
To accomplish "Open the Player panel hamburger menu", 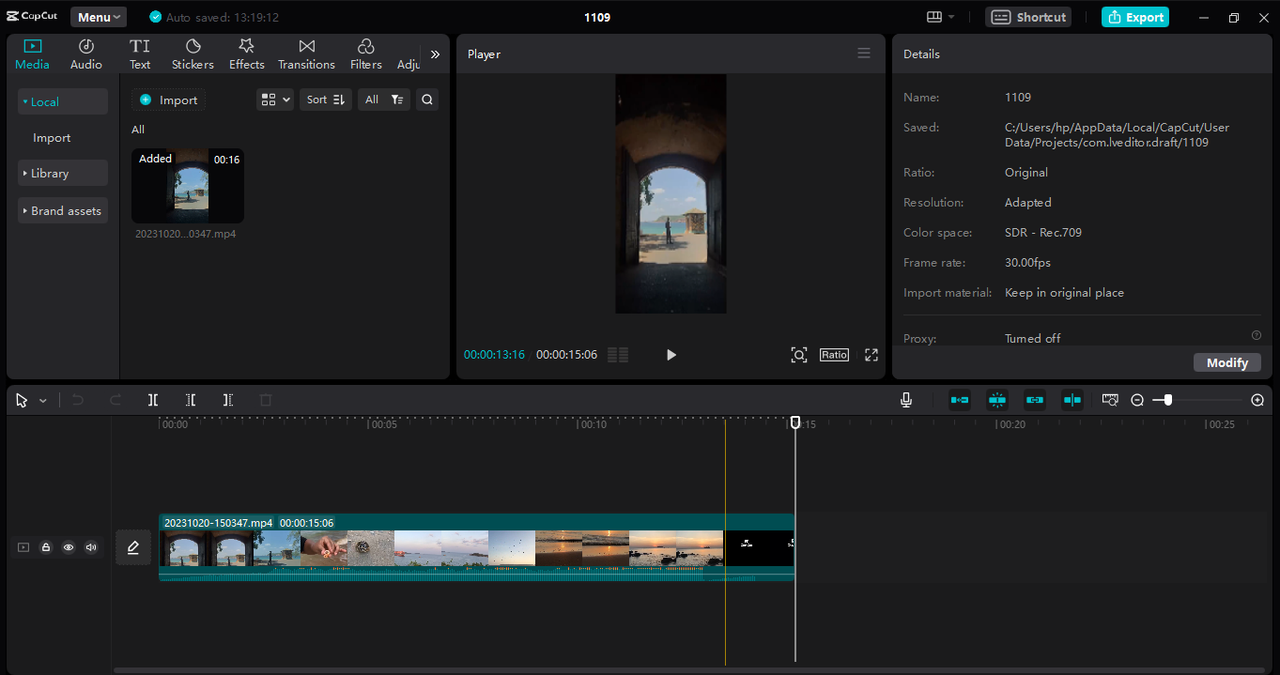I will [x=864, y=54].
